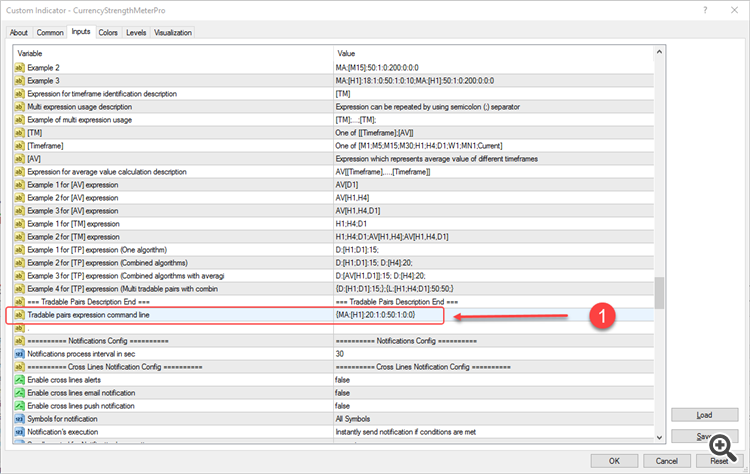This screenshot has height=474, width=750.
Task: Click icon of Tradable pairs expression command line
Action: click(x=19, y=315)
